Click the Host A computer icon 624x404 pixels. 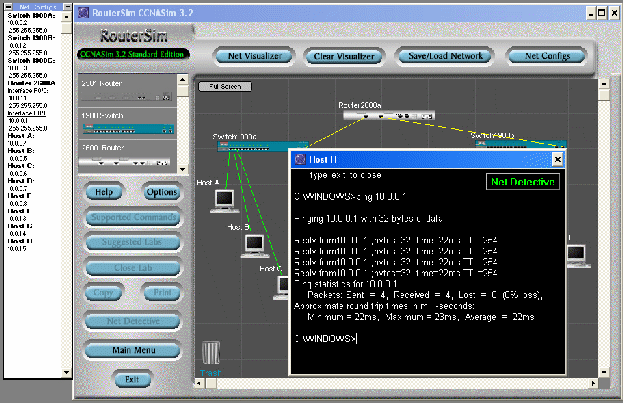click(x=224, y=201)
